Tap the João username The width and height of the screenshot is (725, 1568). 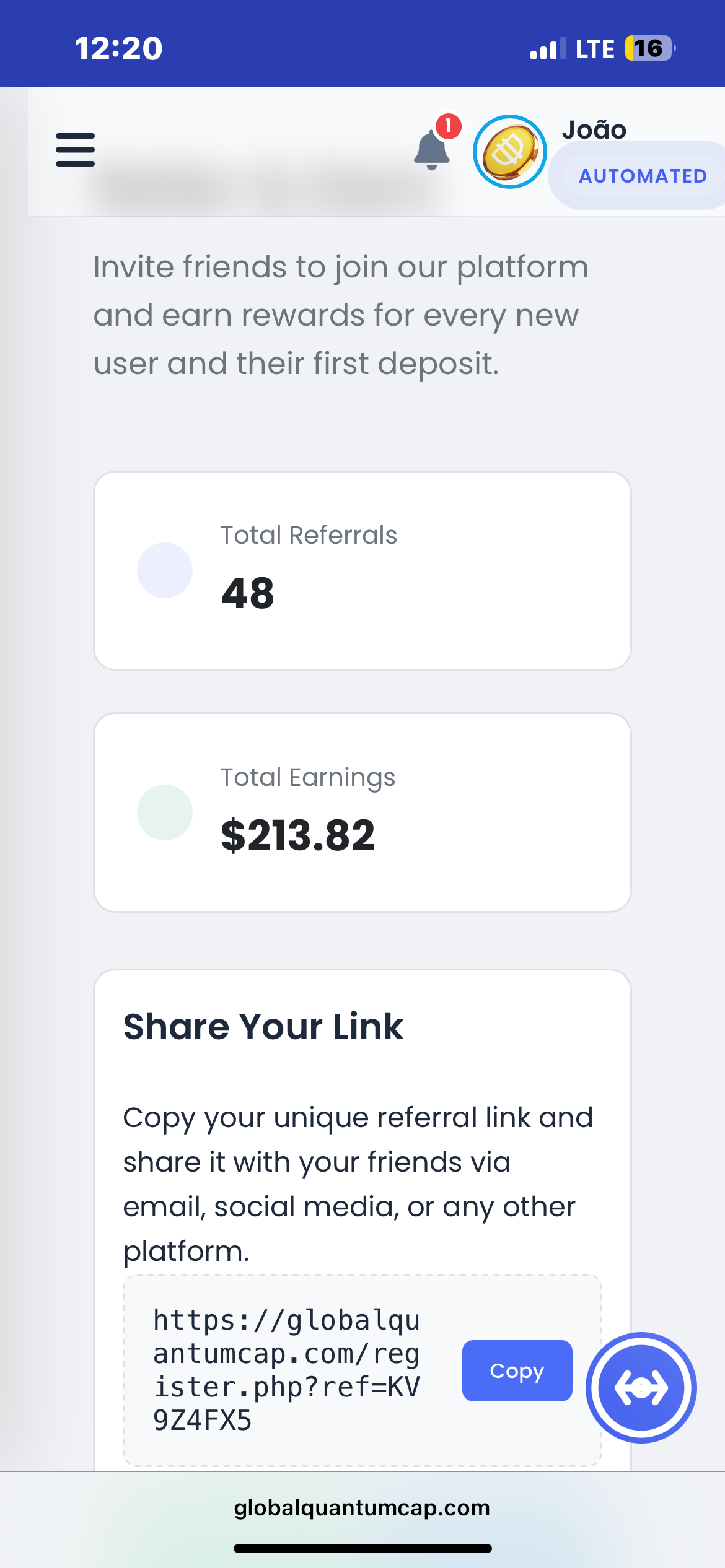point(594,129)
